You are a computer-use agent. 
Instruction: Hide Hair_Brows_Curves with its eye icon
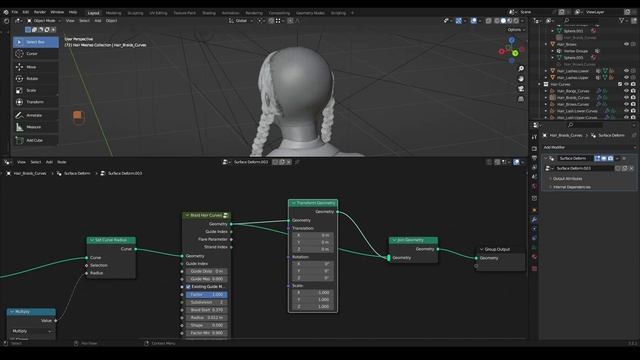[x=626, y=104]
